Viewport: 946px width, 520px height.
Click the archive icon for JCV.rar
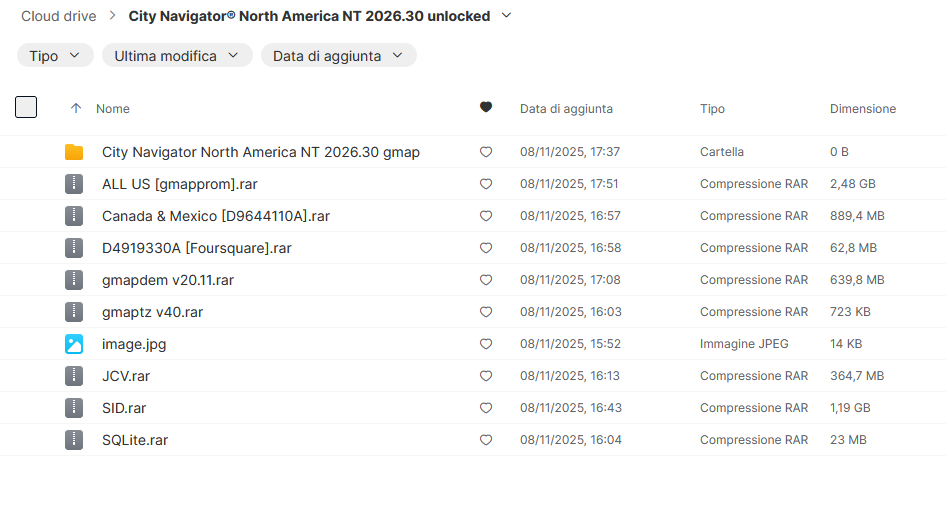[74, 376]
